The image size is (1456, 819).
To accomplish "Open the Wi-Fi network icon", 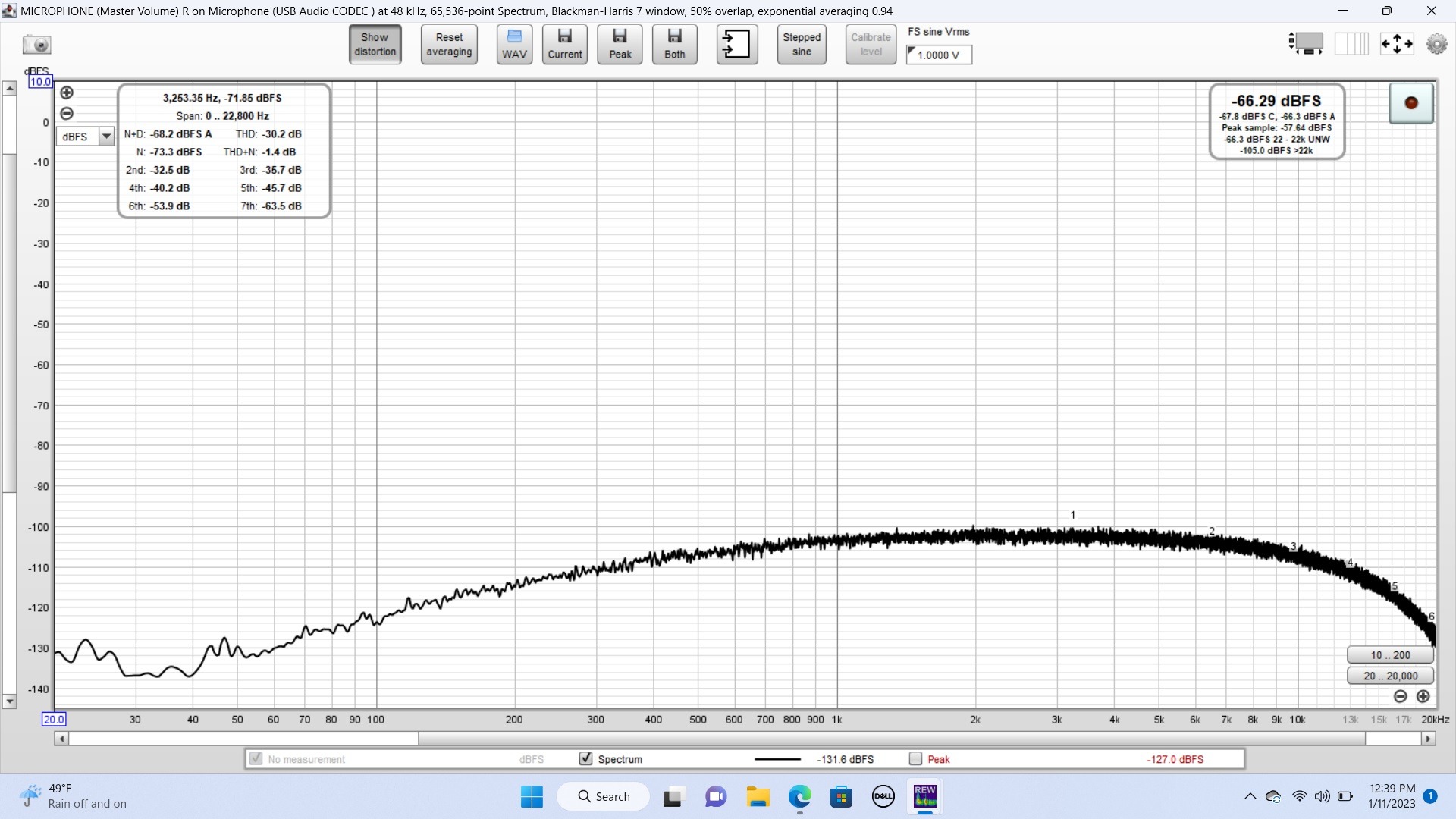I will 1300,796.
